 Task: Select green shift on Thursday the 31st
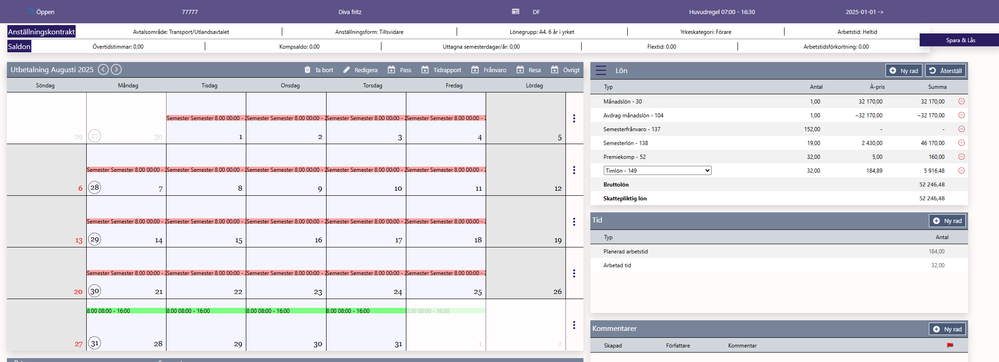[366, 310]
